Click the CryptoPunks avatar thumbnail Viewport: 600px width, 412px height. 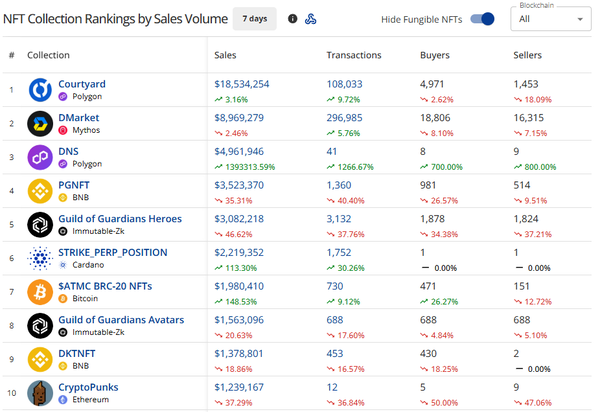coord(40,393)
